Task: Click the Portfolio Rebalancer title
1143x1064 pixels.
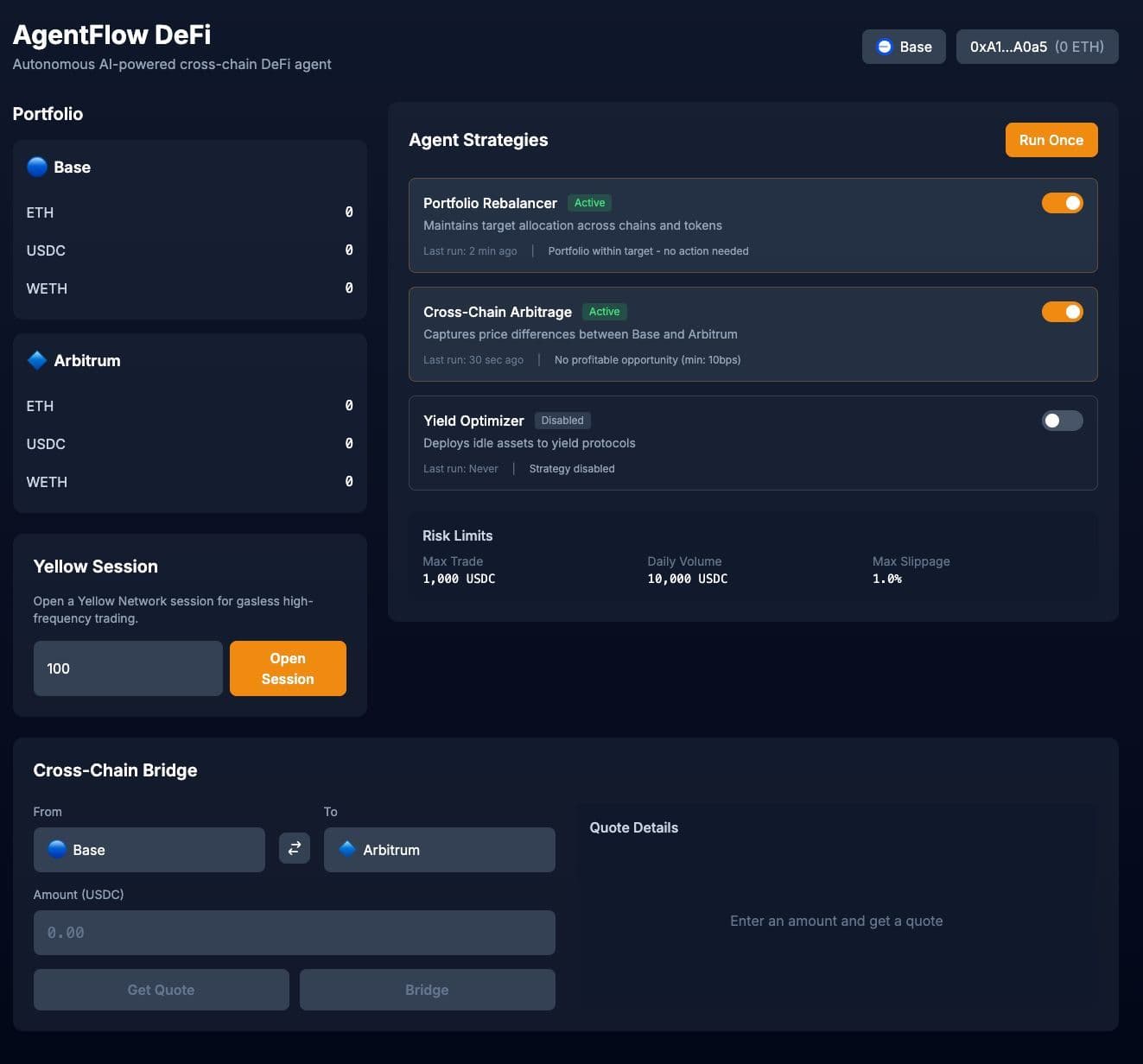Action: pyautogui.click(x=490, y=203)
